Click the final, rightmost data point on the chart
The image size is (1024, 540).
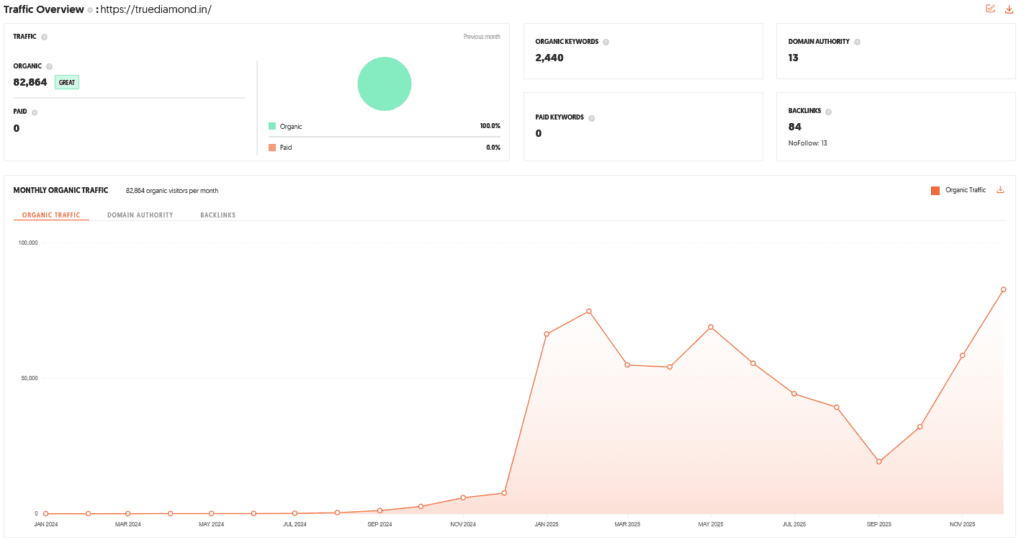pyautogui.click(x=1004, y=289)
